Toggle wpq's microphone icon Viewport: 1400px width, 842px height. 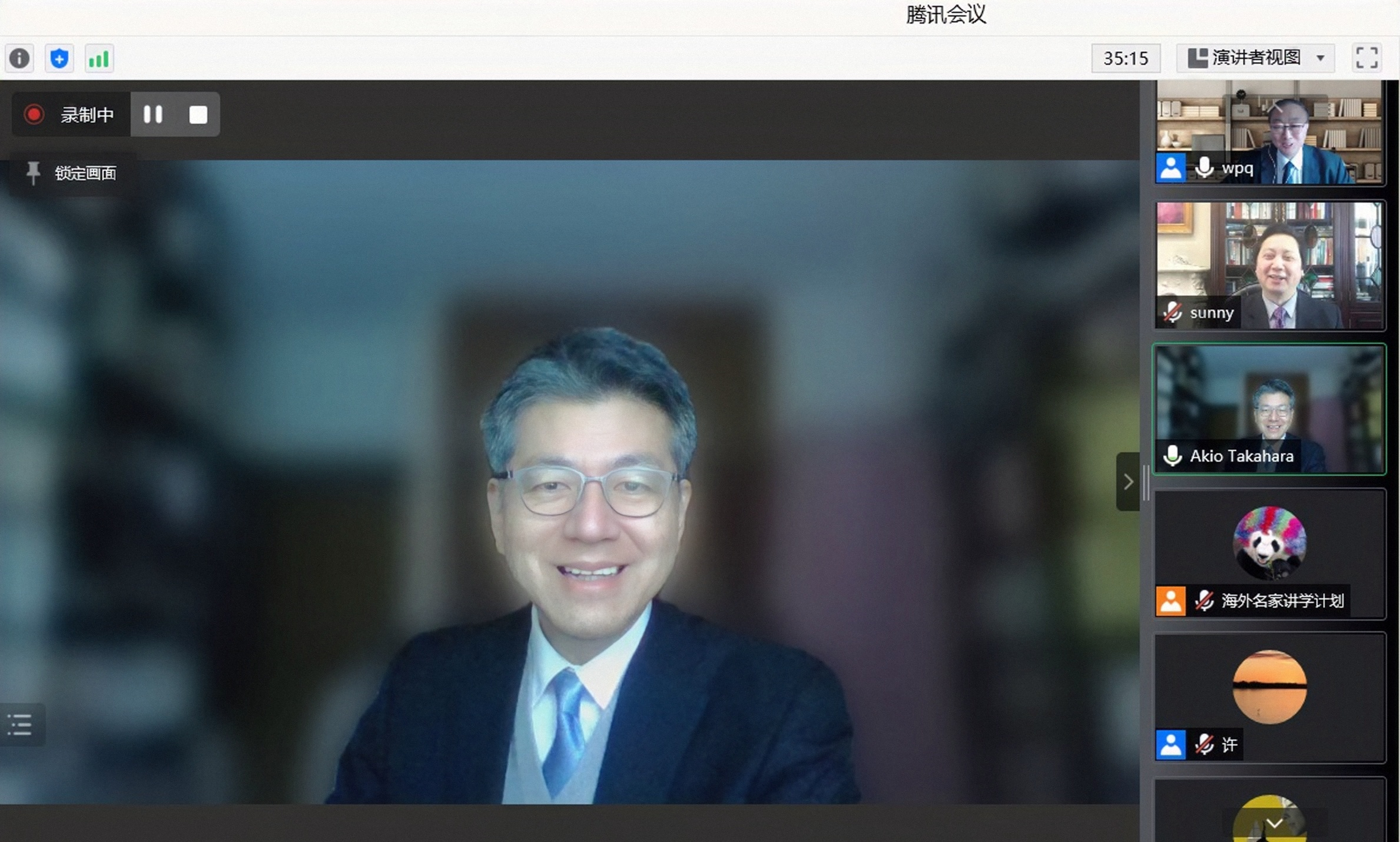1204,168
